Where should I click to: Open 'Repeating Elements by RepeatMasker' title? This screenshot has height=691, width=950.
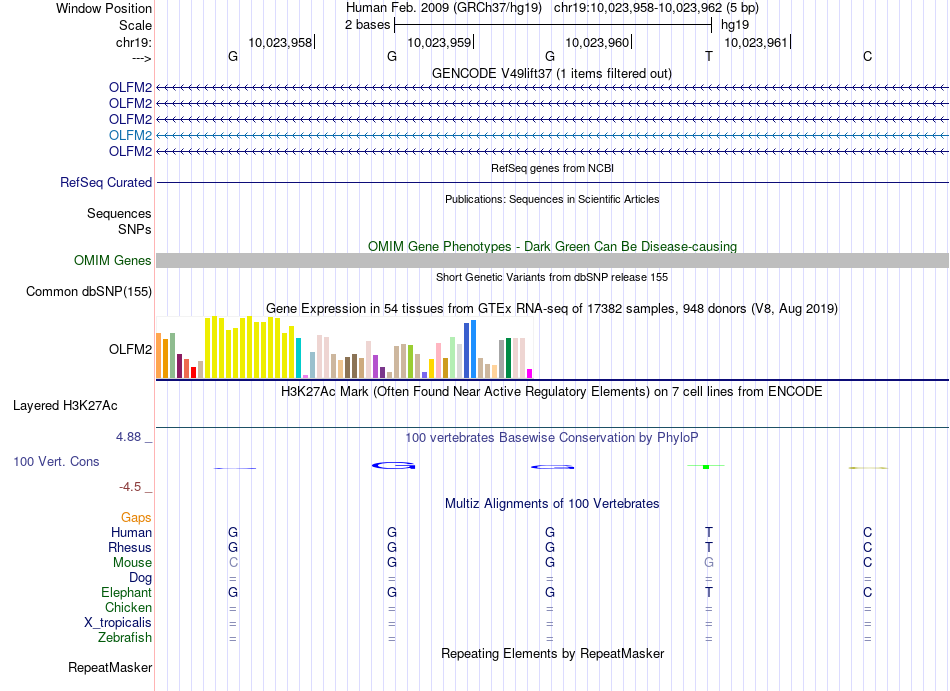pos(552,653)
